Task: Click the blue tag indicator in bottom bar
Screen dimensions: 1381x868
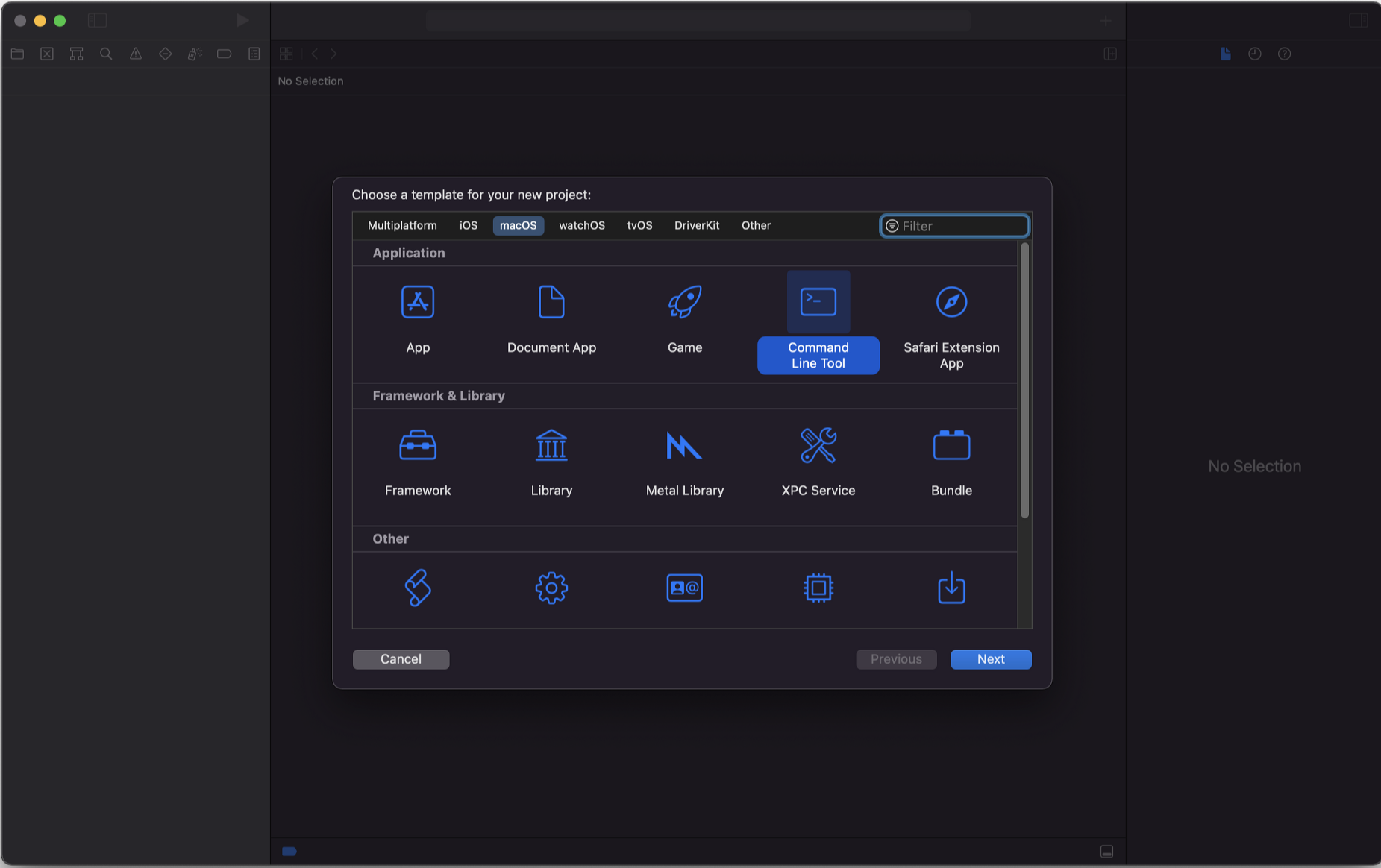Action: tap(289, 852)
